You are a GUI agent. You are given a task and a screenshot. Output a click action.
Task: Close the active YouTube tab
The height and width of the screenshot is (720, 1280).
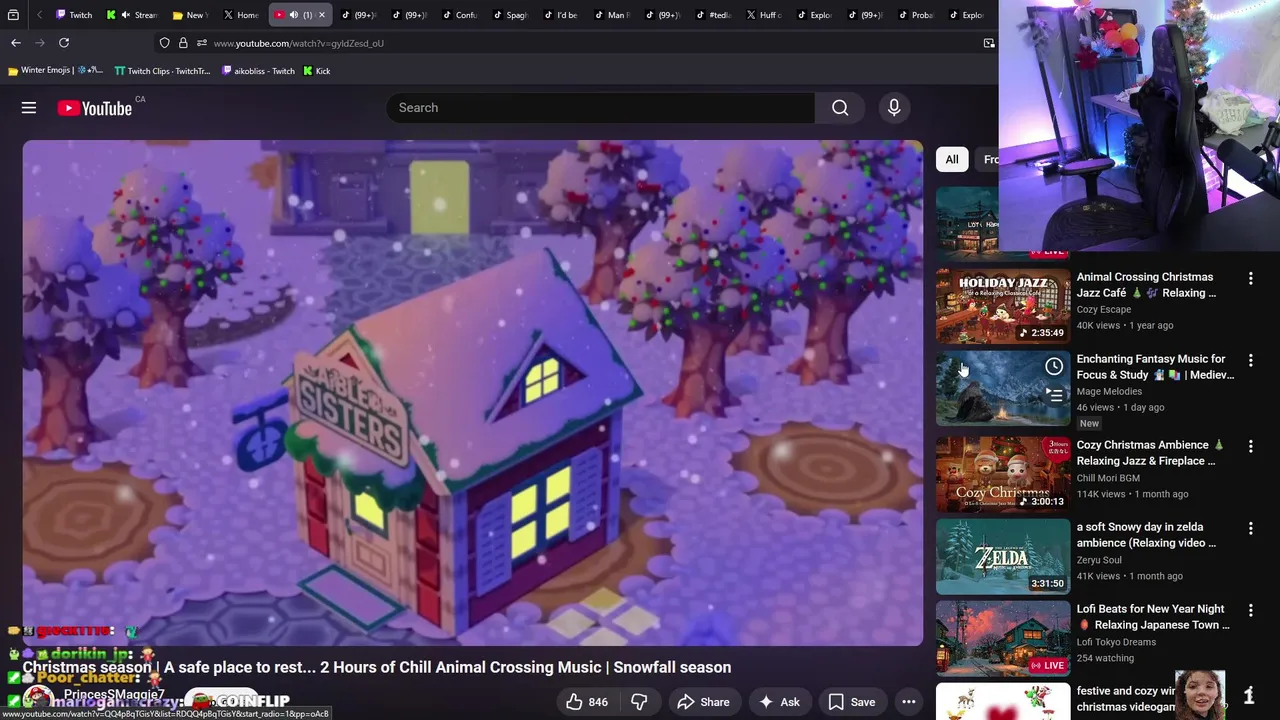pyautogui.click(x=322, y=15)
